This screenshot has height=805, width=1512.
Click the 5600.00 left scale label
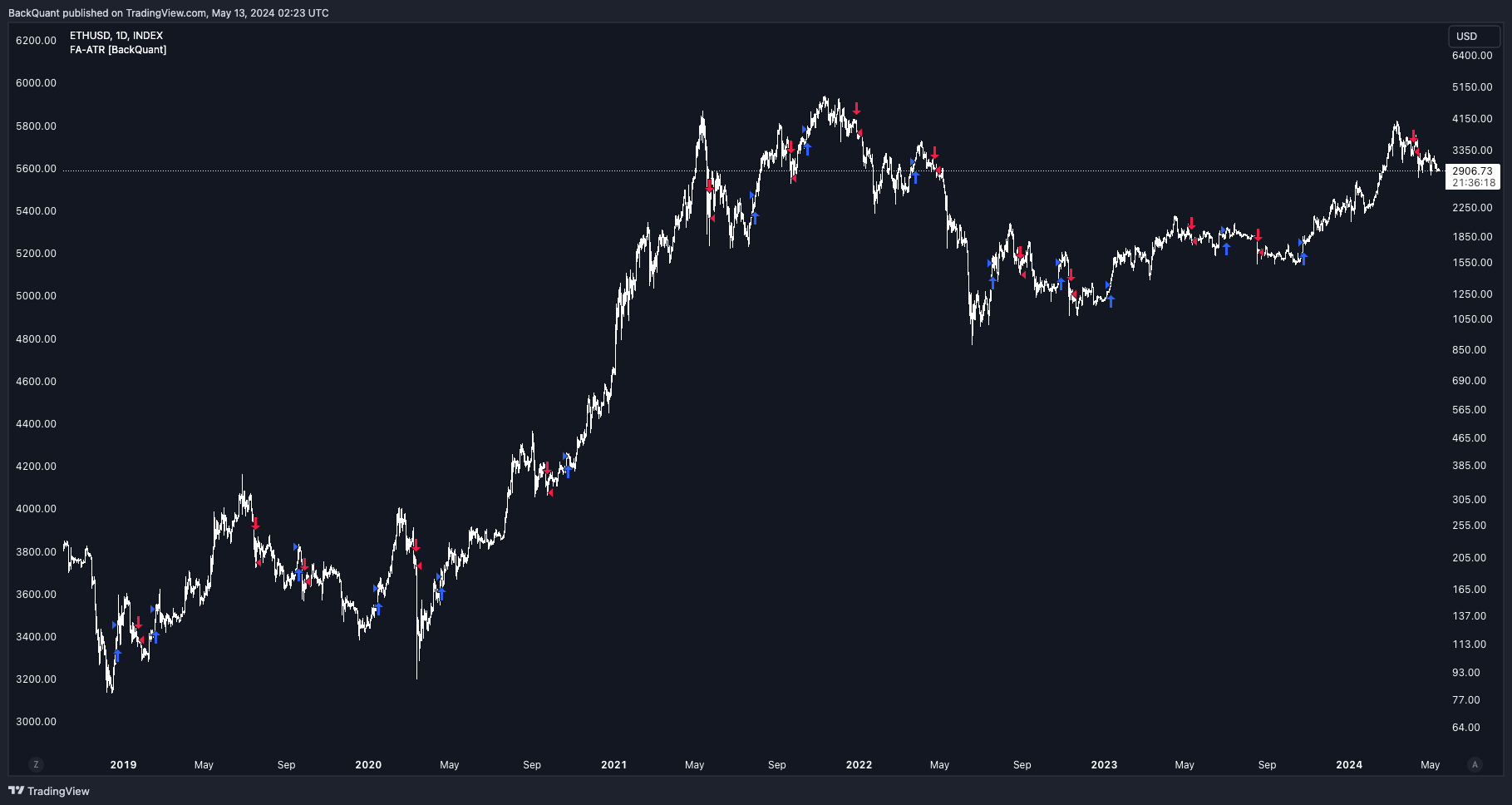click(37, 169)
